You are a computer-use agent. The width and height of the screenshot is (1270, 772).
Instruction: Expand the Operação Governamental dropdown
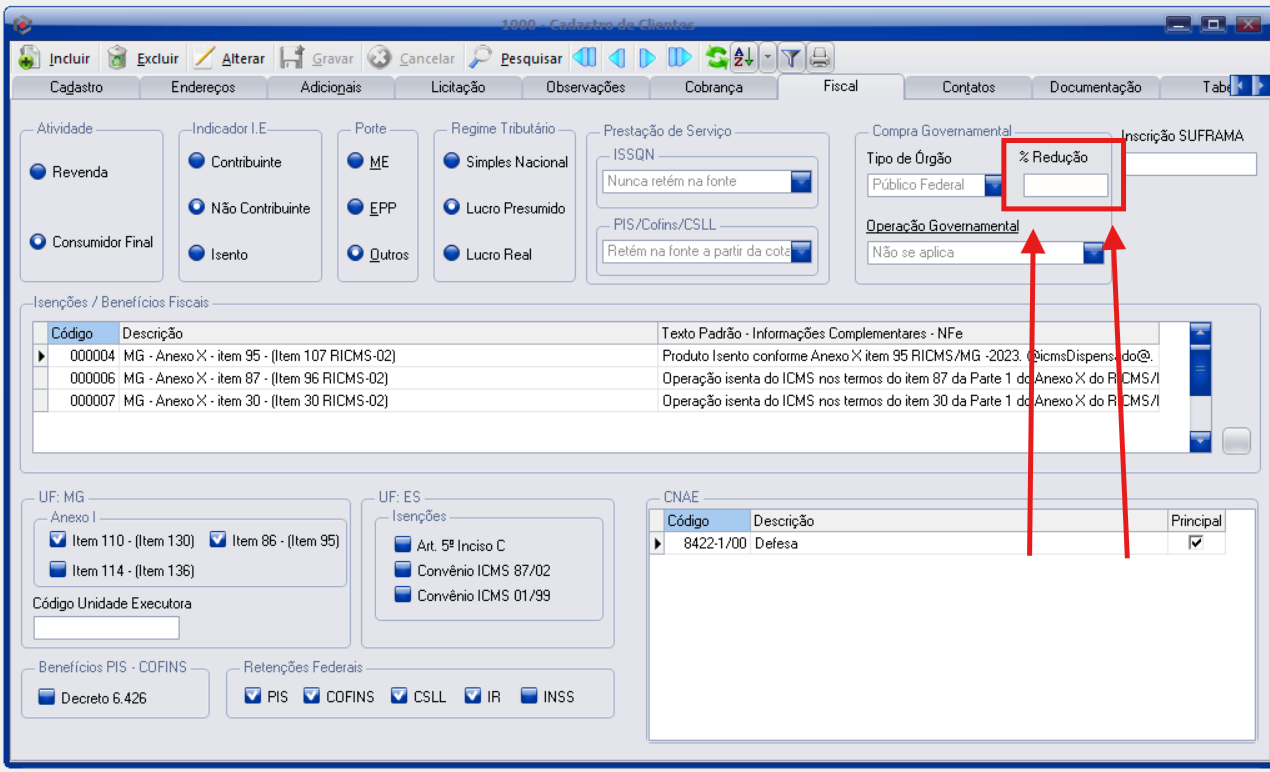1093,253
